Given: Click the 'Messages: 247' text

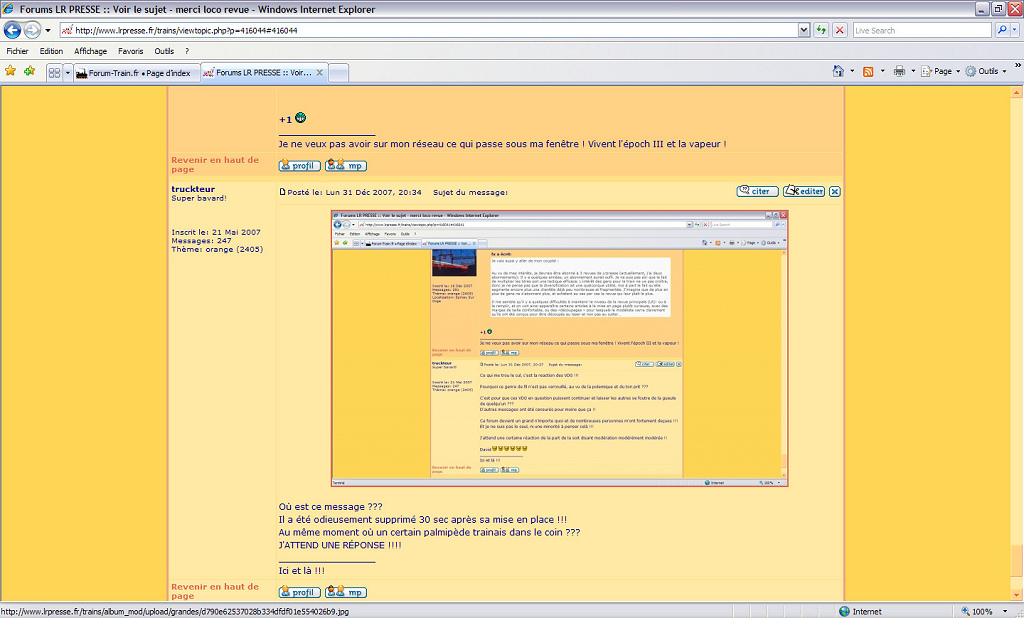Looking at the screenshot, I should (x=201, y=240).
